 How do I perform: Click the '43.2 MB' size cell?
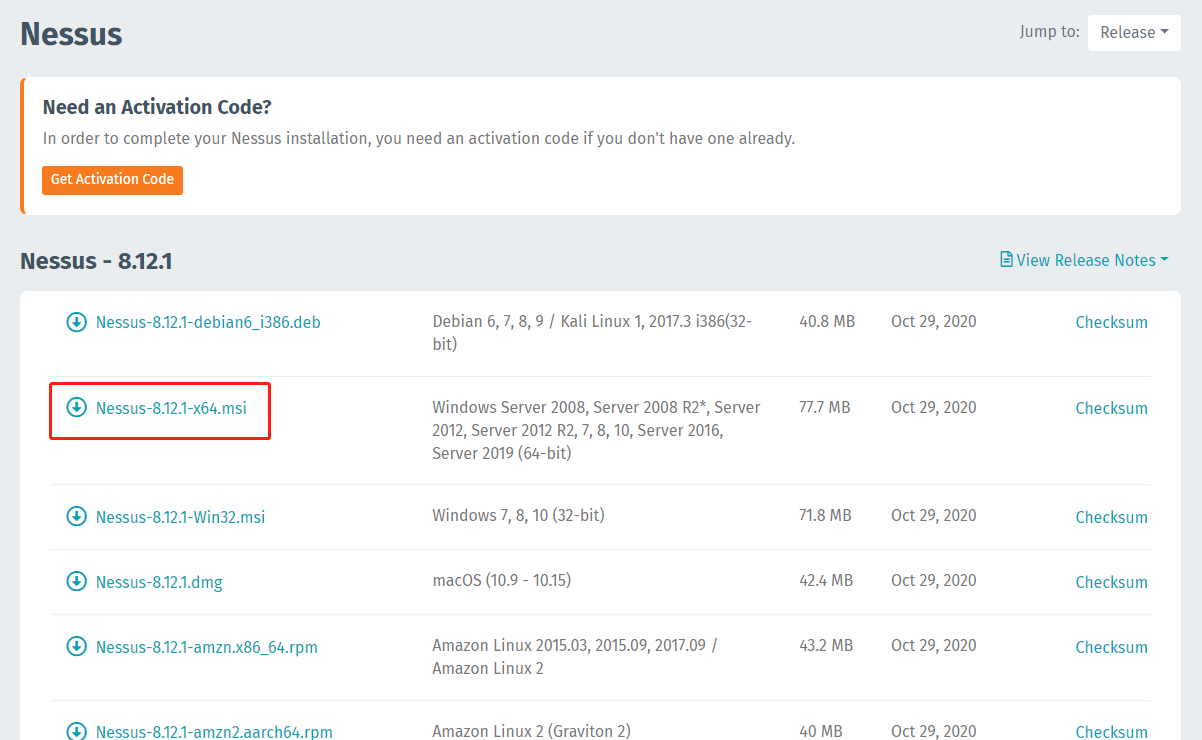point(826,645)
